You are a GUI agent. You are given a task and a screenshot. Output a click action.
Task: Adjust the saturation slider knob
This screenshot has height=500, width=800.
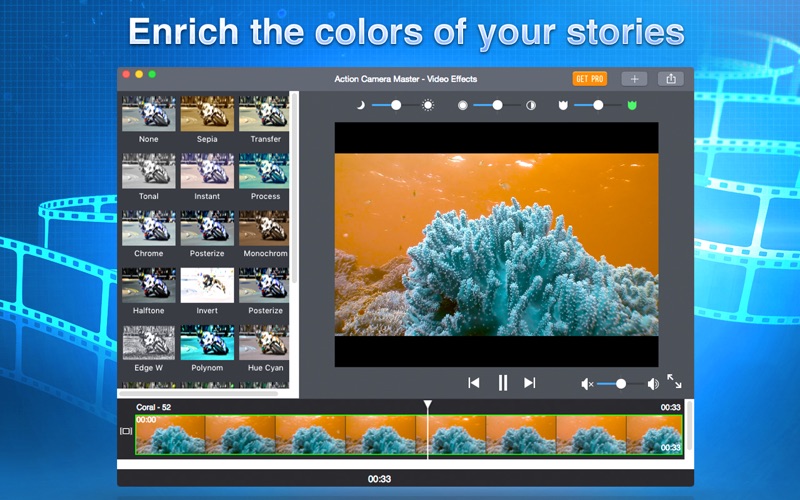tap(598, 105)
